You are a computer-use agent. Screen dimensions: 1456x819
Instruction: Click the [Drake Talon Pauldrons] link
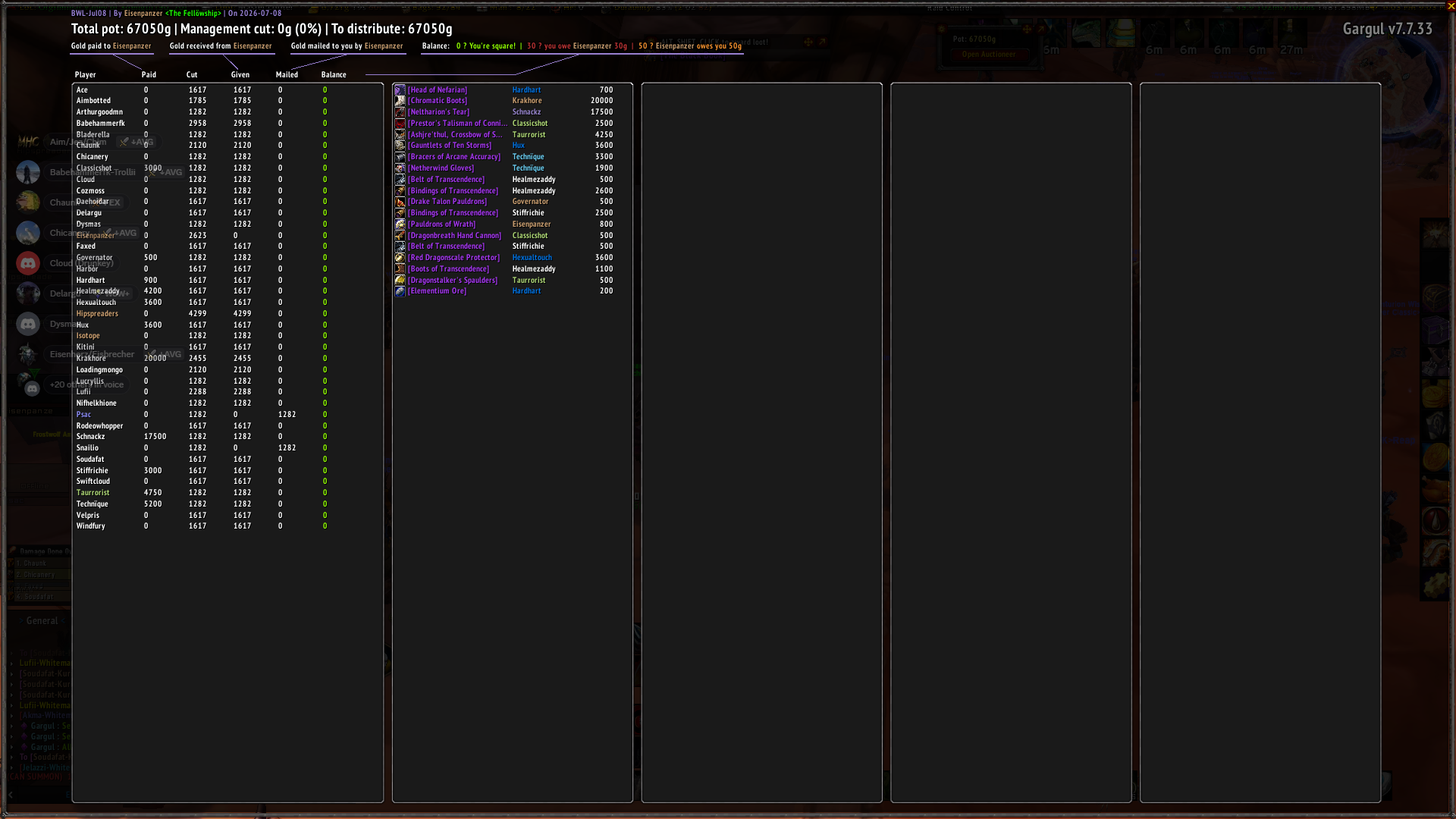click(x=447, y=202)
